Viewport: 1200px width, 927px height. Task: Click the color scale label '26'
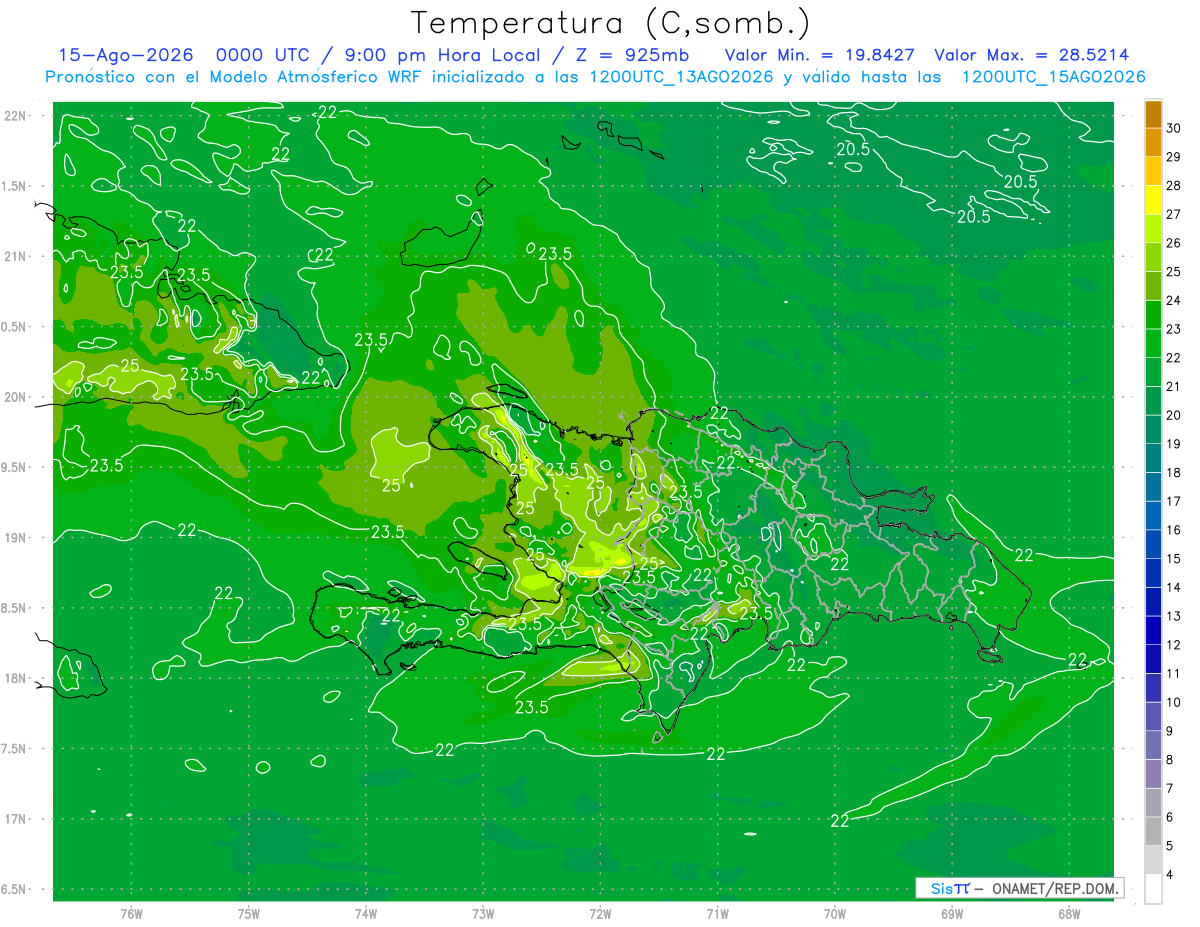1173,243
